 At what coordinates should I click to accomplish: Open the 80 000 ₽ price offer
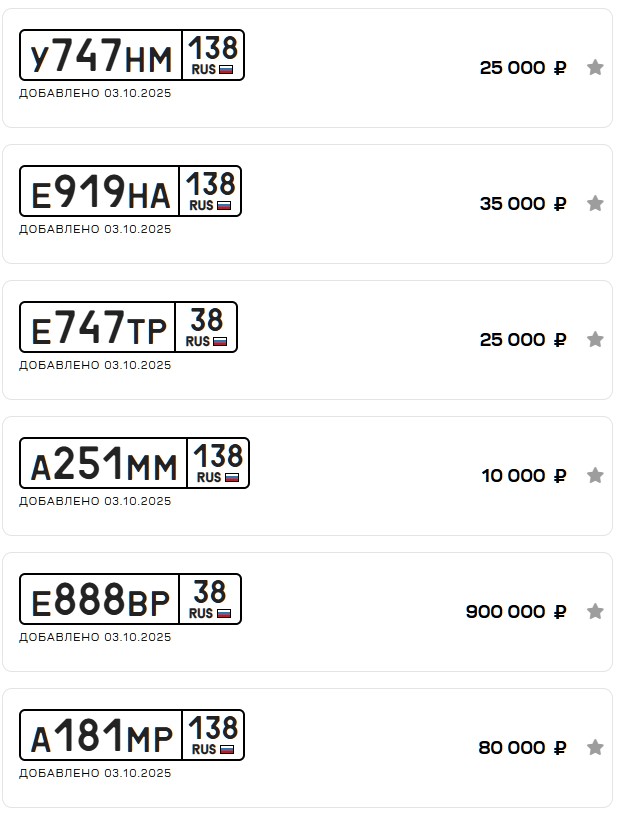click(x=522, y=748)
